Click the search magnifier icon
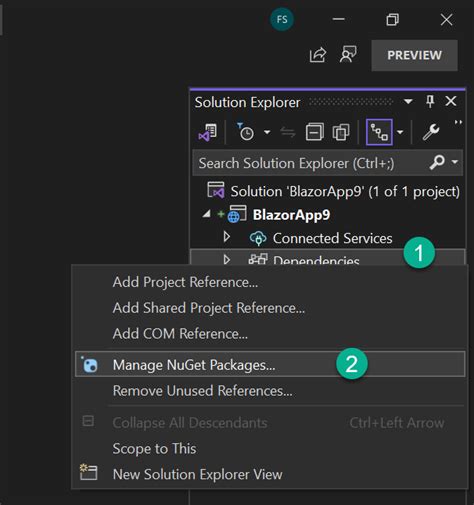The width and height of the screenshot is (474, 505). pyautogui.click(x=437, y=162)
